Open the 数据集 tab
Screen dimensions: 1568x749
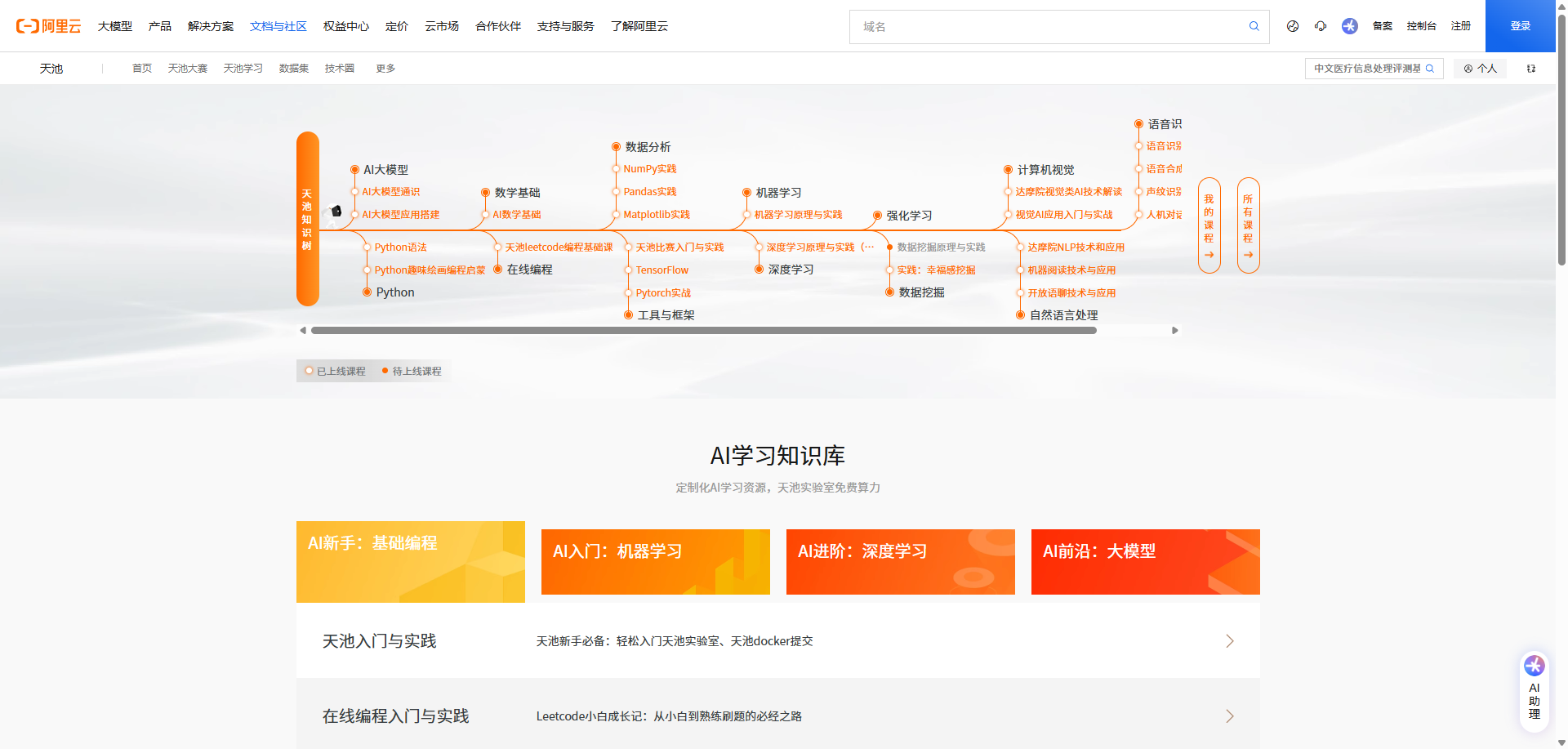click(294, 69)
